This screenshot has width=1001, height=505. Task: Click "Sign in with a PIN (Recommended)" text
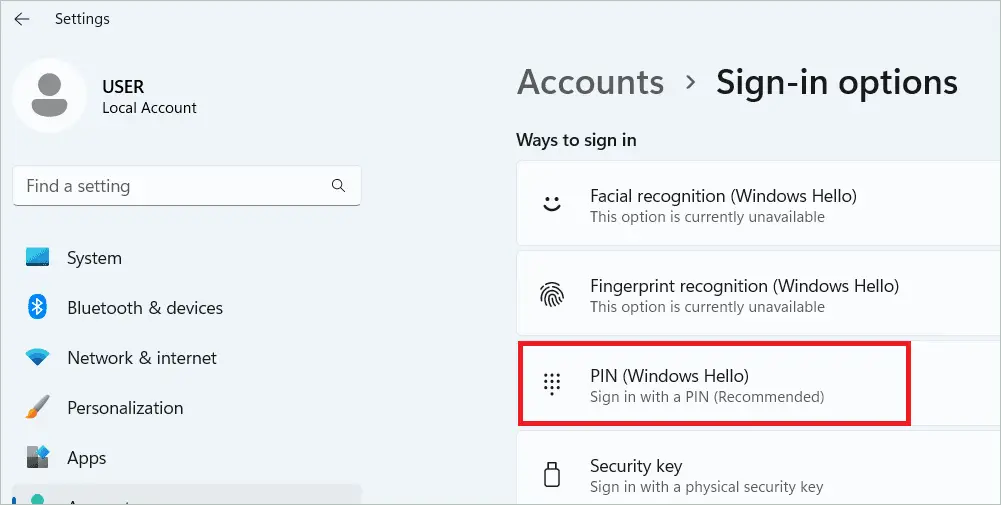(707, 396)
